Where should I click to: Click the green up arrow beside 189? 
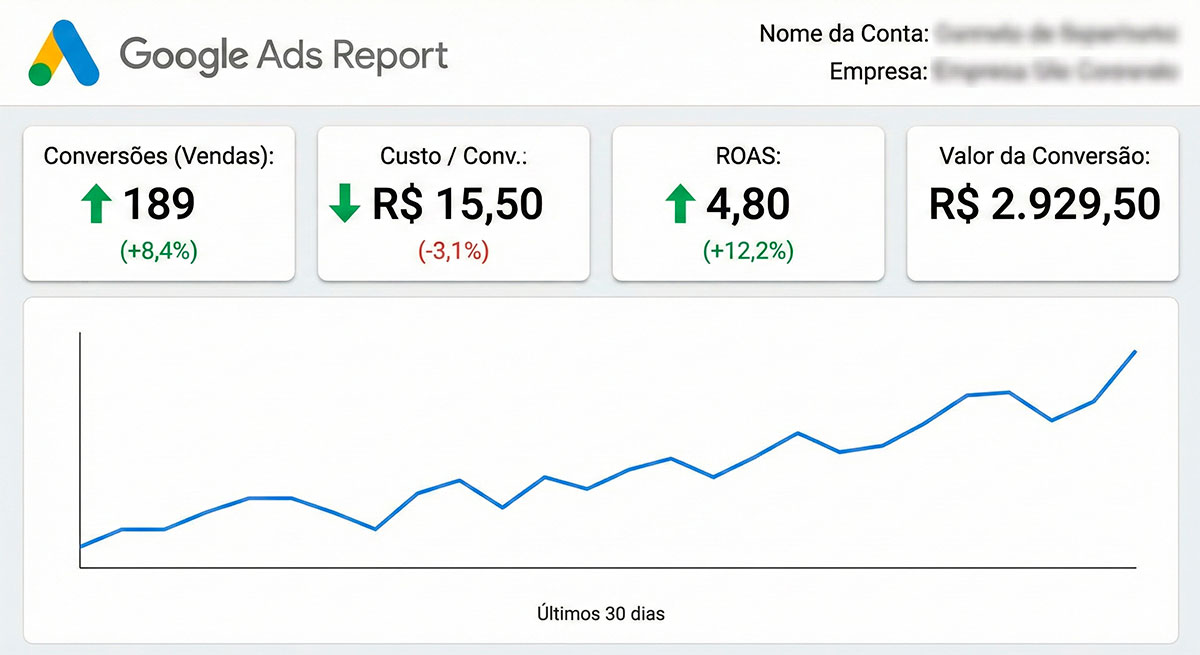[x=96, y=205]
